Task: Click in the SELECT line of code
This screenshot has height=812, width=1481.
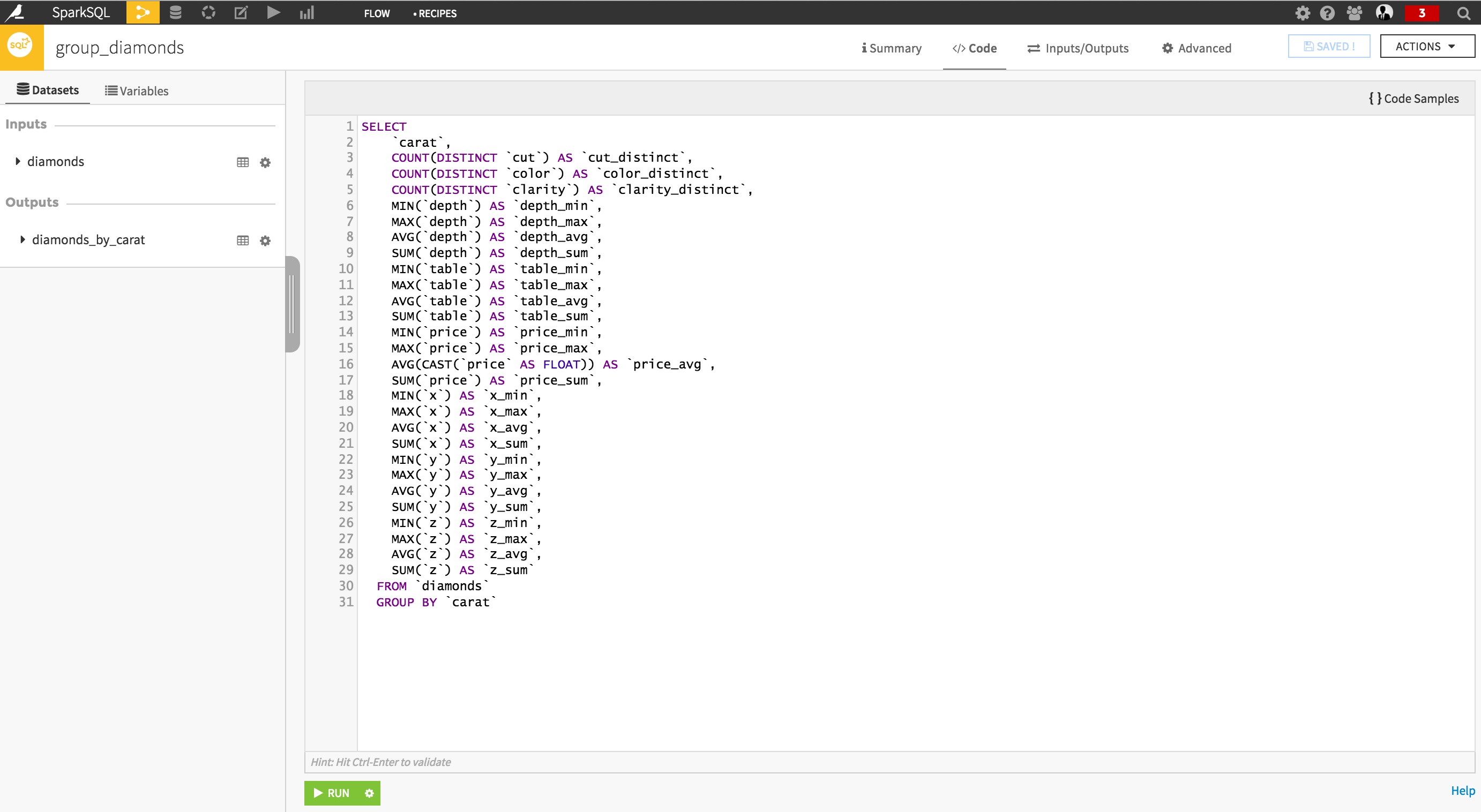Action: (x=384, y=126)
